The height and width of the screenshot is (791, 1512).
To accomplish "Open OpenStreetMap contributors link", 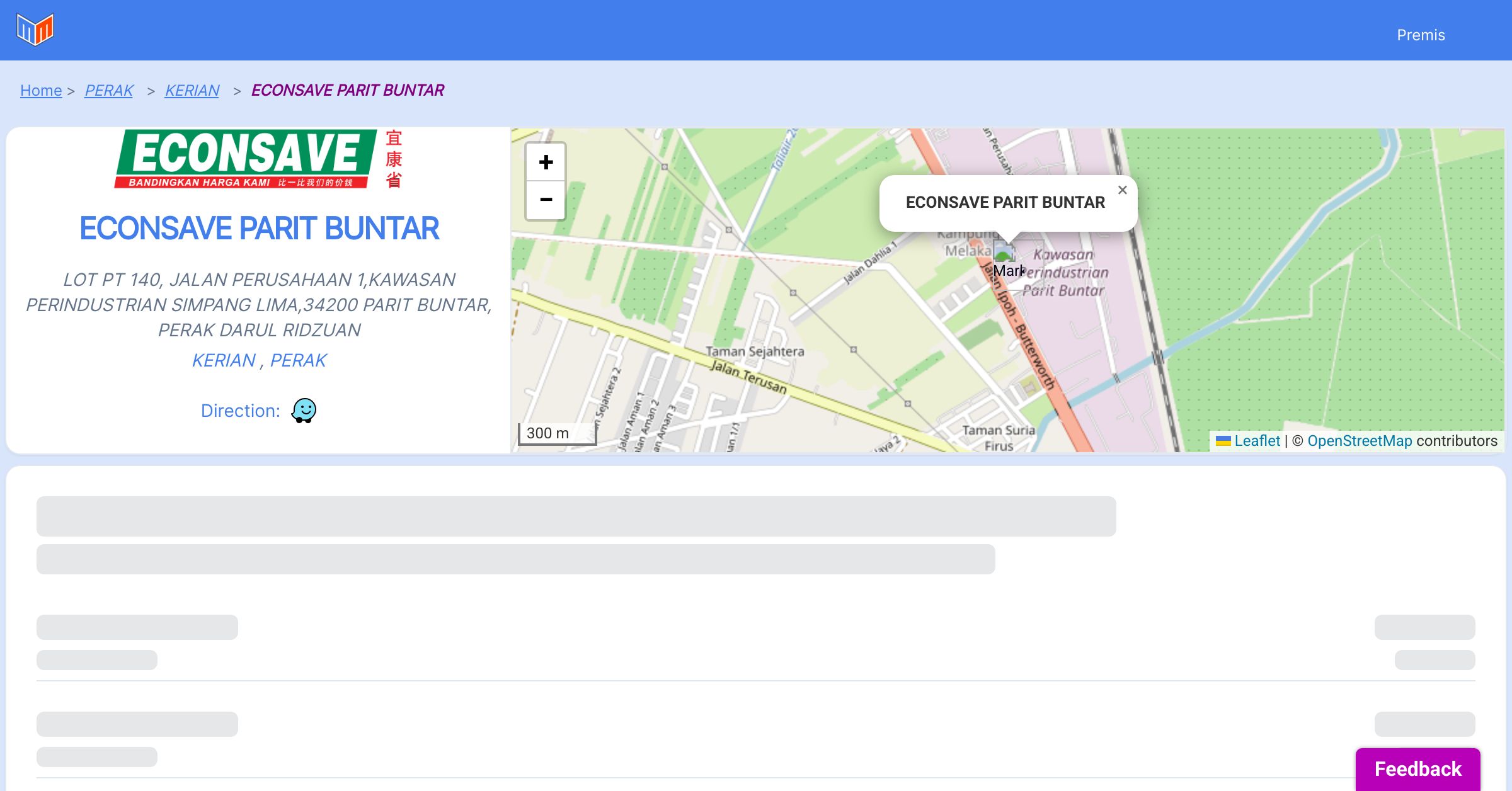I will (1359, 441).
